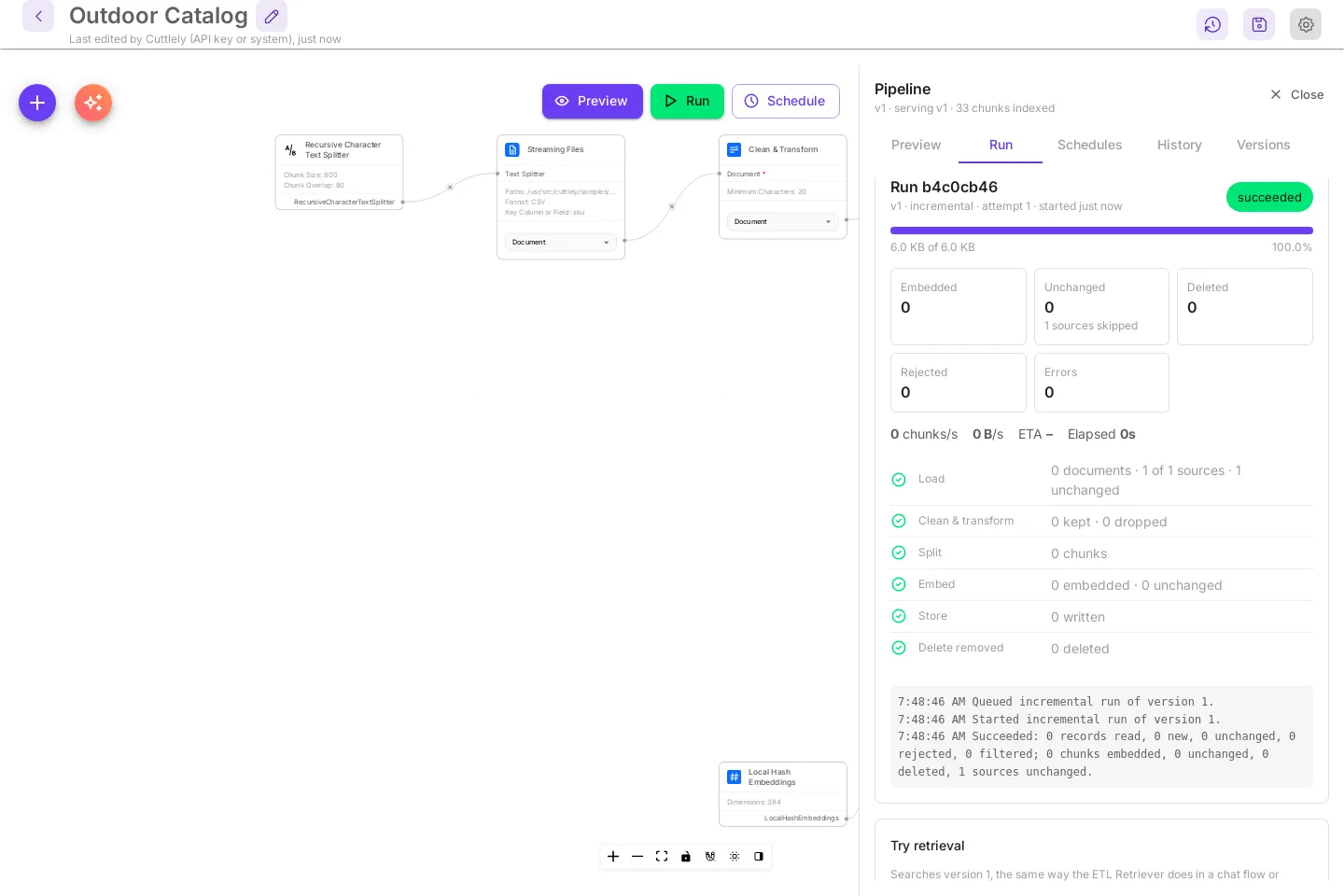Click the "Try retrieval" heading
The image size is (1344, 896).
pyautogui.click(x=928, y=846)
